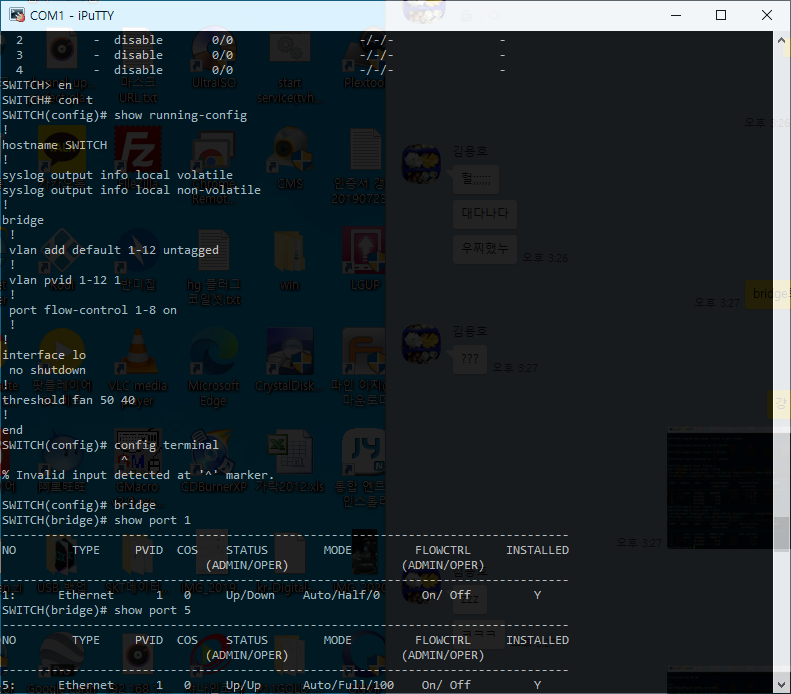
Task: Click the iPuTTY icon in title bar
Action: (x=15, y=15)
